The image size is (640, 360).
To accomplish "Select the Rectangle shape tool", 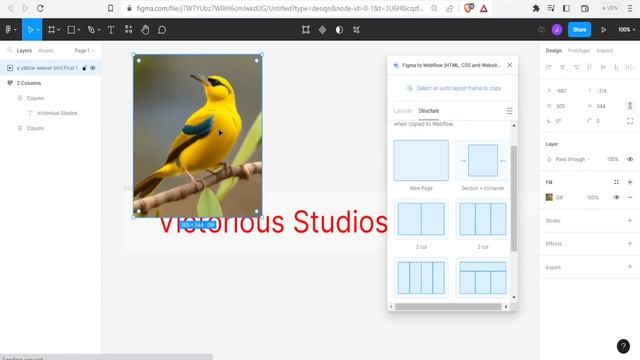I will tap(73, 29).
